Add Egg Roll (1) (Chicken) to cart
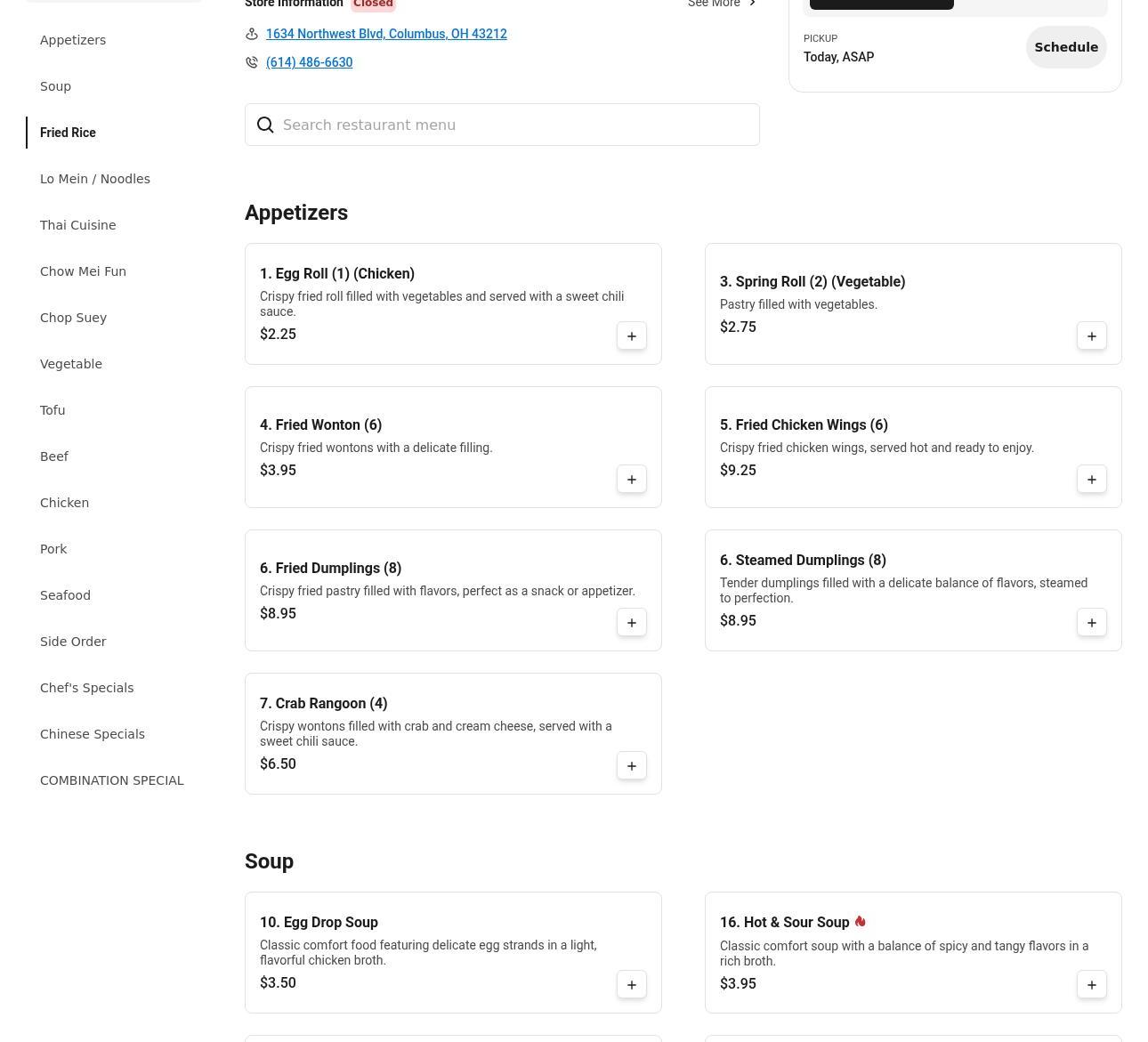 (632, 336)
